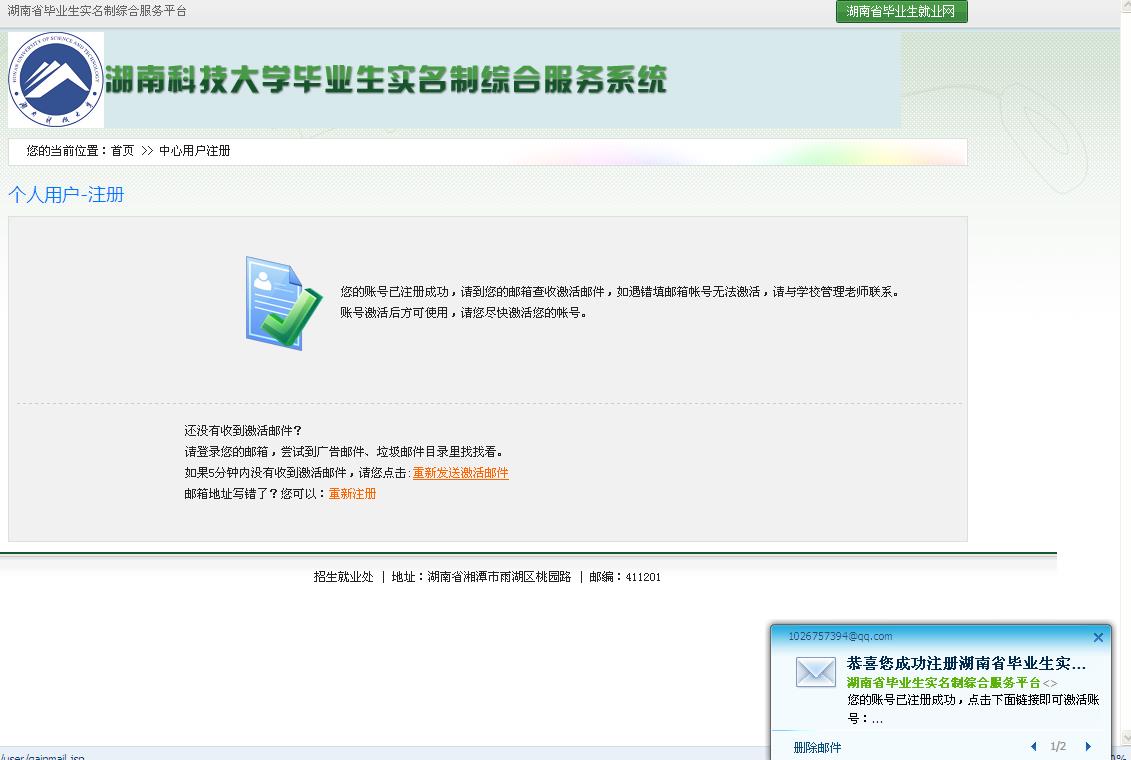Click the 个人用户-注册 heading
The width and height of the screenshot is (1131, 760).
[x=66, y=194]
